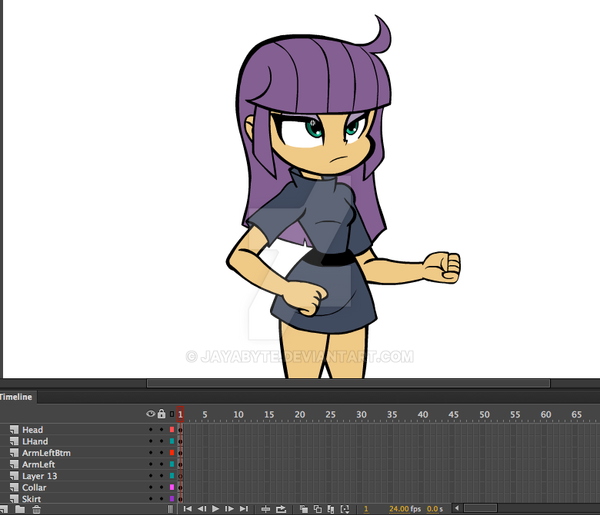Select the Skirt layer name

[x=31, y=499]
